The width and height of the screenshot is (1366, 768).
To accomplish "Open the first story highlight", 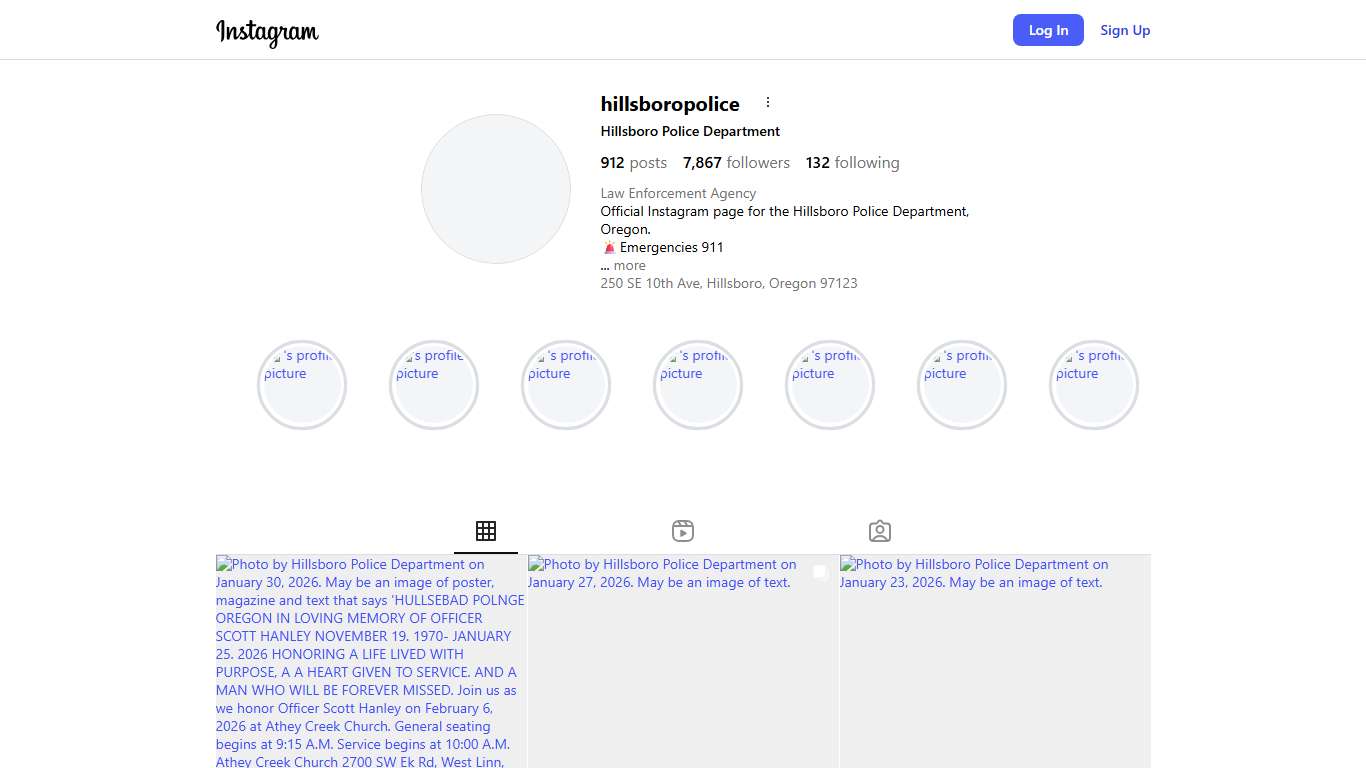I will (302, 385).
